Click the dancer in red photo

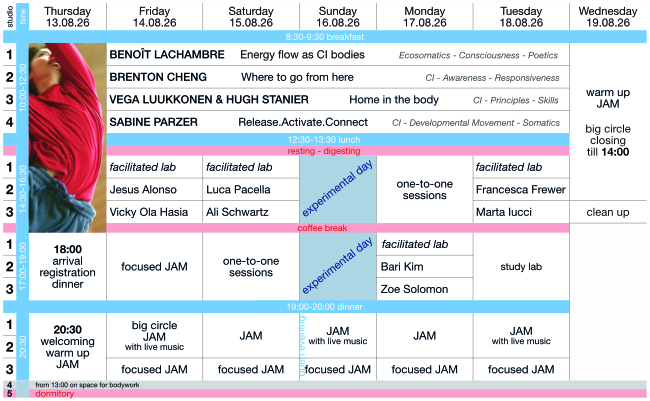[x=68, y=138]
